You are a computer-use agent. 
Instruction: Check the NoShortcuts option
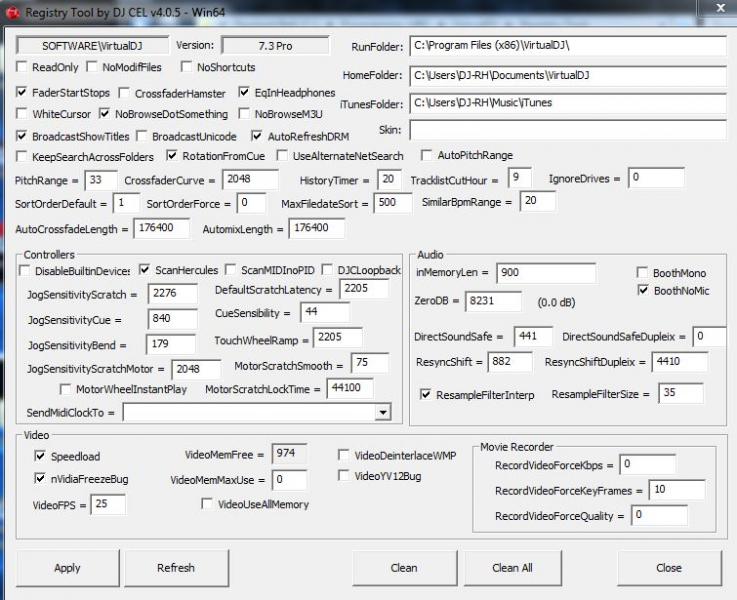187,67
